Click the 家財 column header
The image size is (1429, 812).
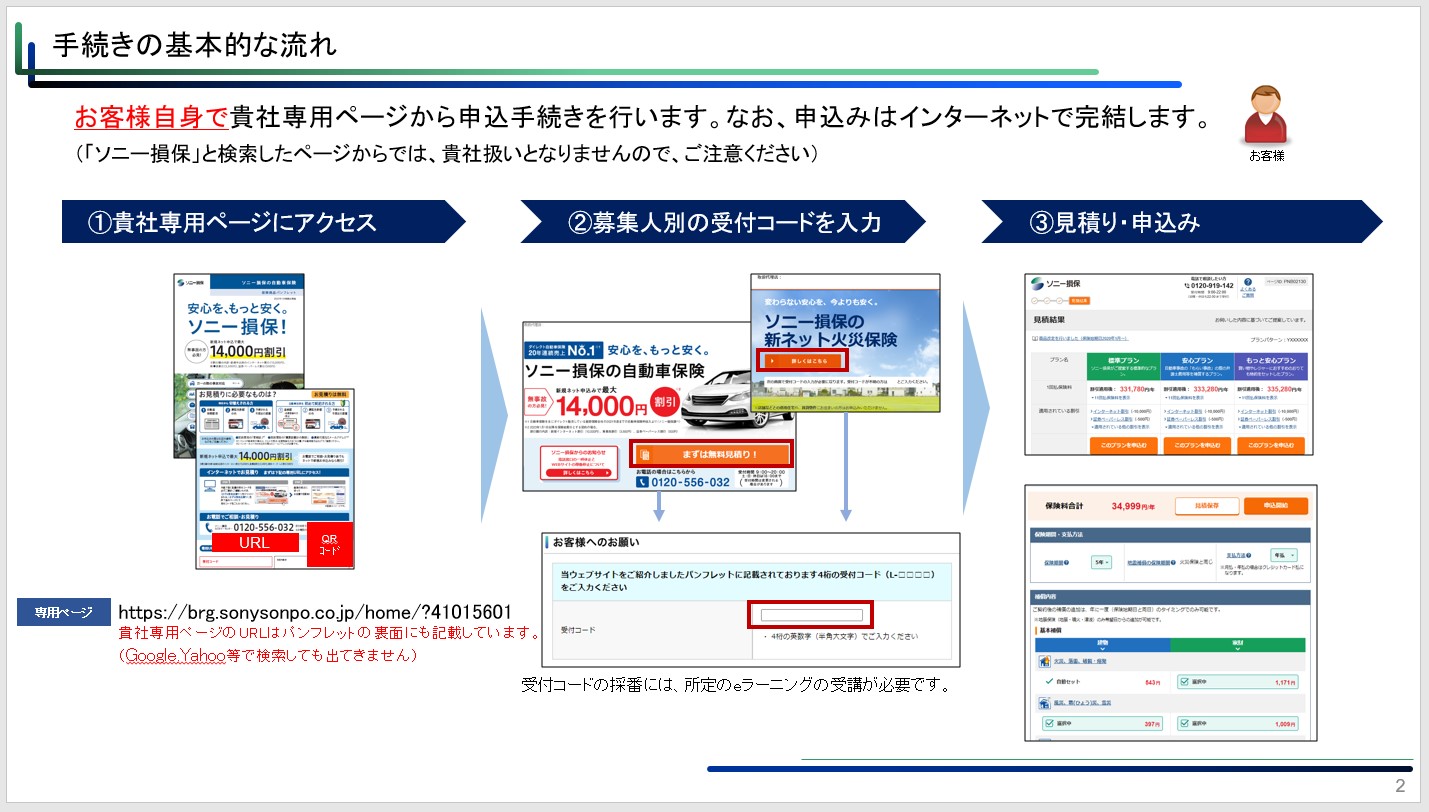[1238, 645]
